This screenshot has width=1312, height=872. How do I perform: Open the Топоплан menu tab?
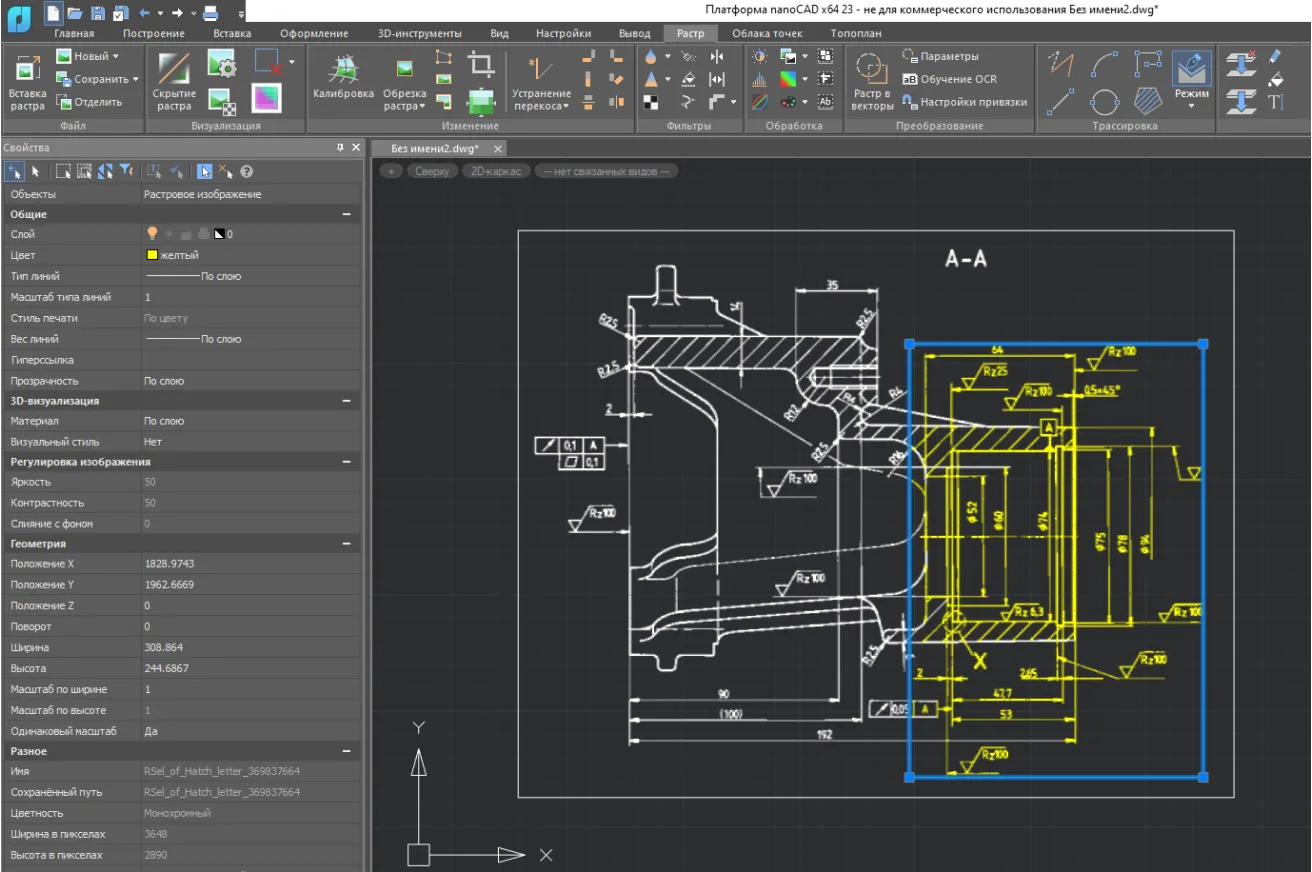pos(855,33)
